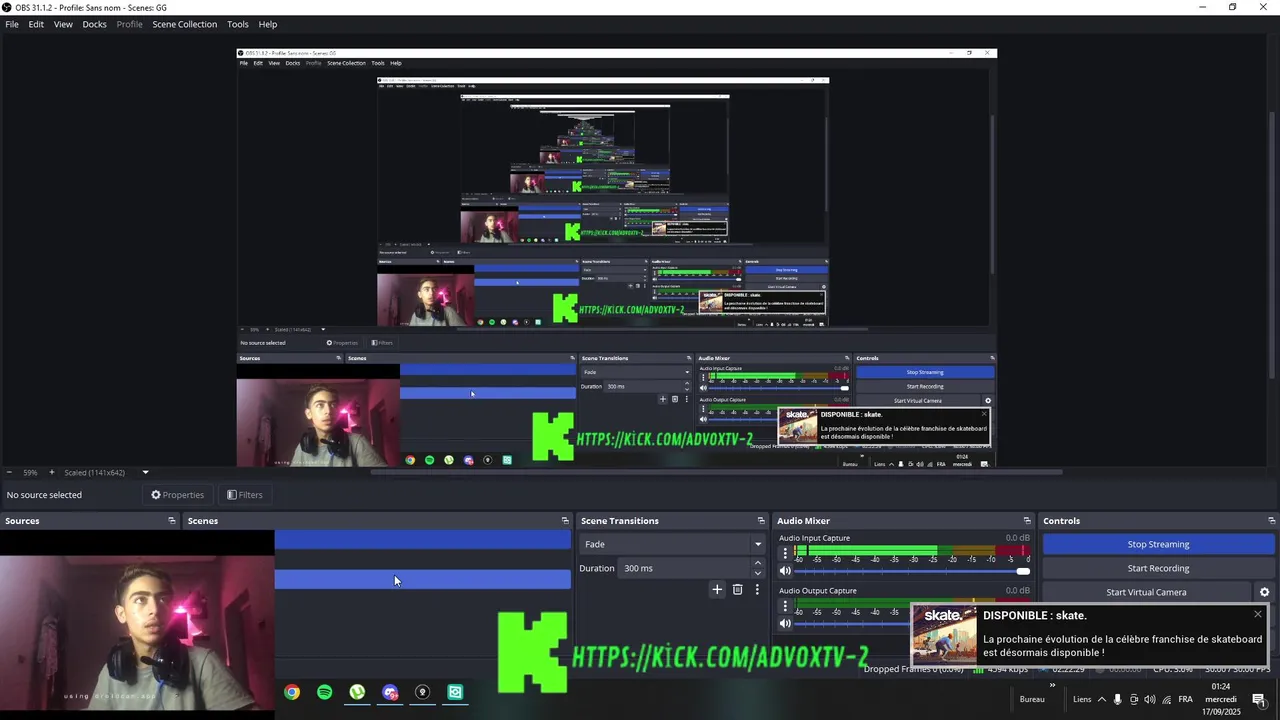Click the preview horizontal scrollbar

point(715,472)
